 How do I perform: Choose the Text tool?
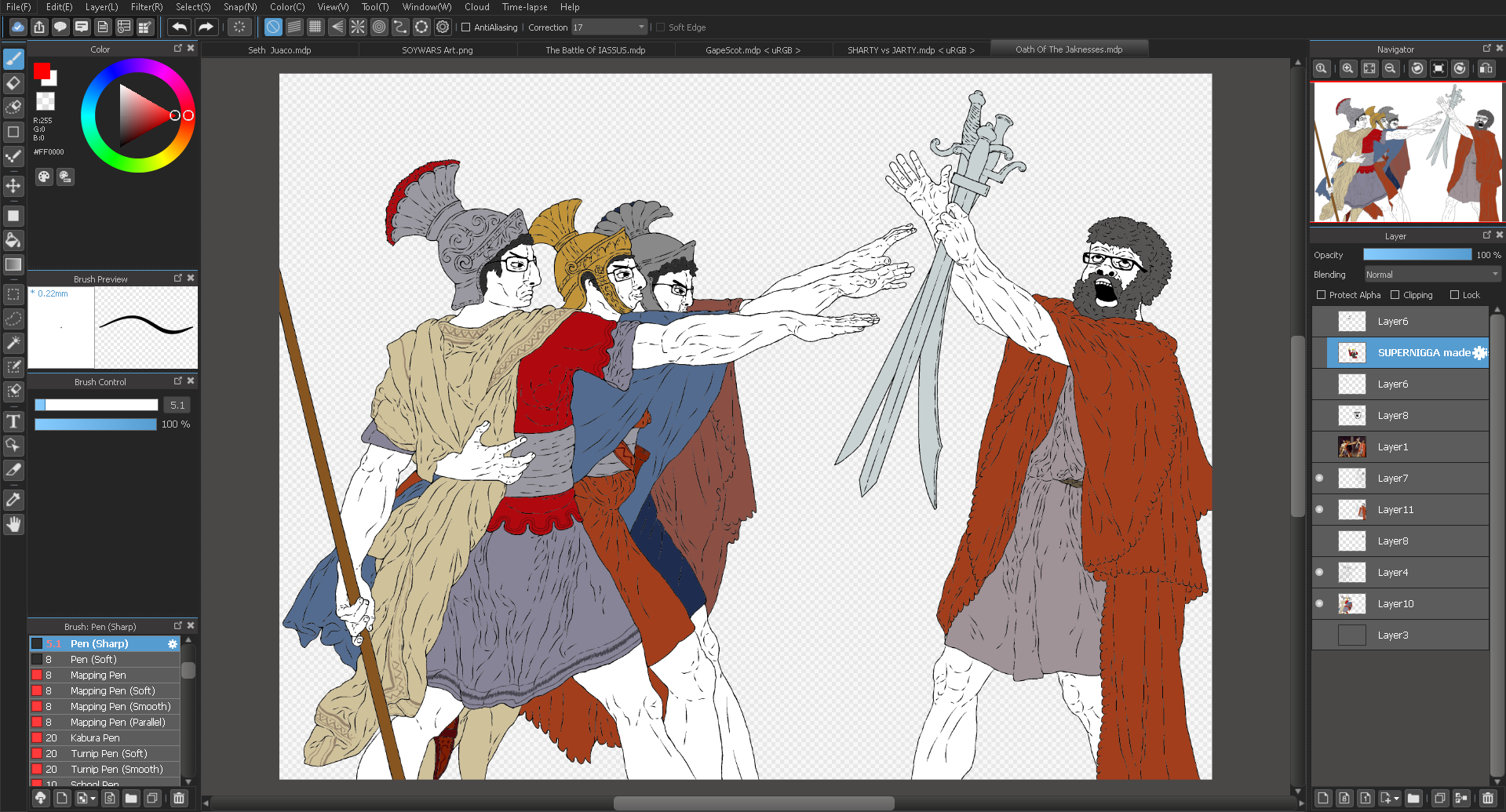click(x=13, y=421)
